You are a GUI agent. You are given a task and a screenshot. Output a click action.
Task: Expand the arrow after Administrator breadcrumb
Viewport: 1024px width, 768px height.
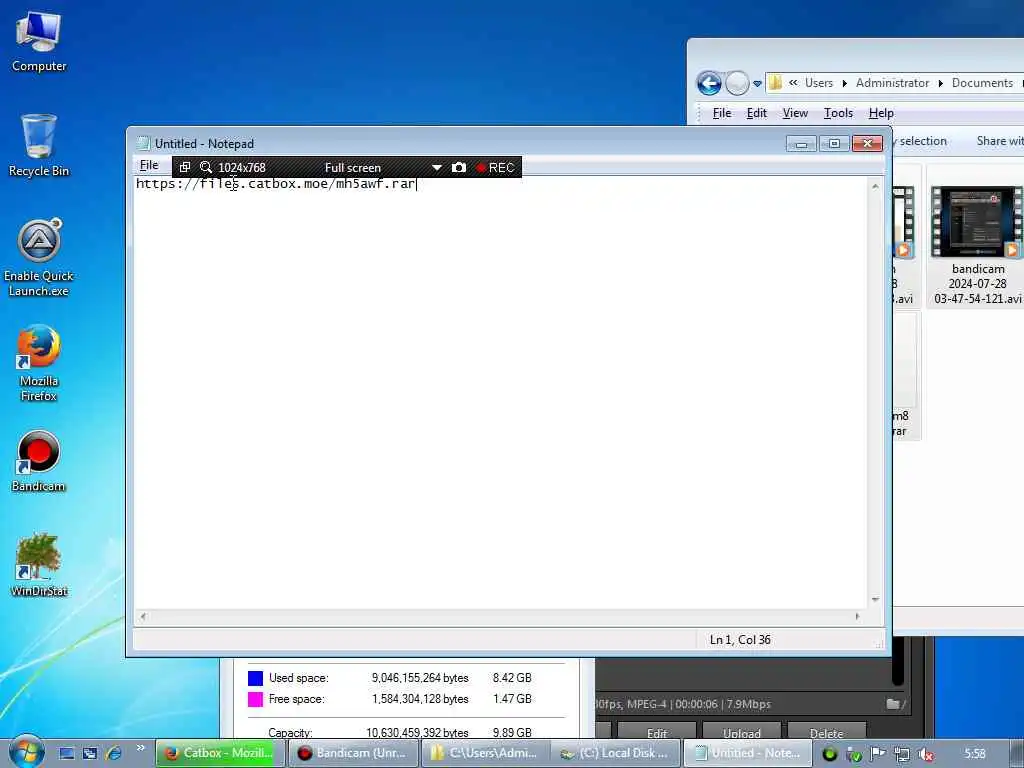pyautogui.click(x=940, y=84)
